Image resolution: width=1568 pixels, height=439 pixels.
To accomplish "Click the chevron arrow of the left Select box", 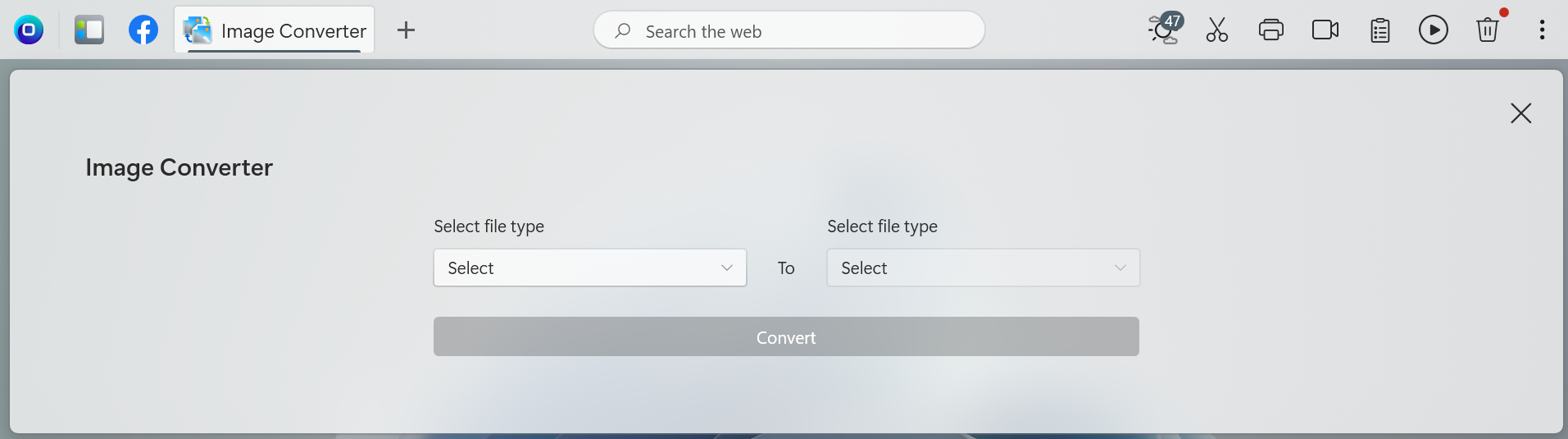I will point(726,268).
